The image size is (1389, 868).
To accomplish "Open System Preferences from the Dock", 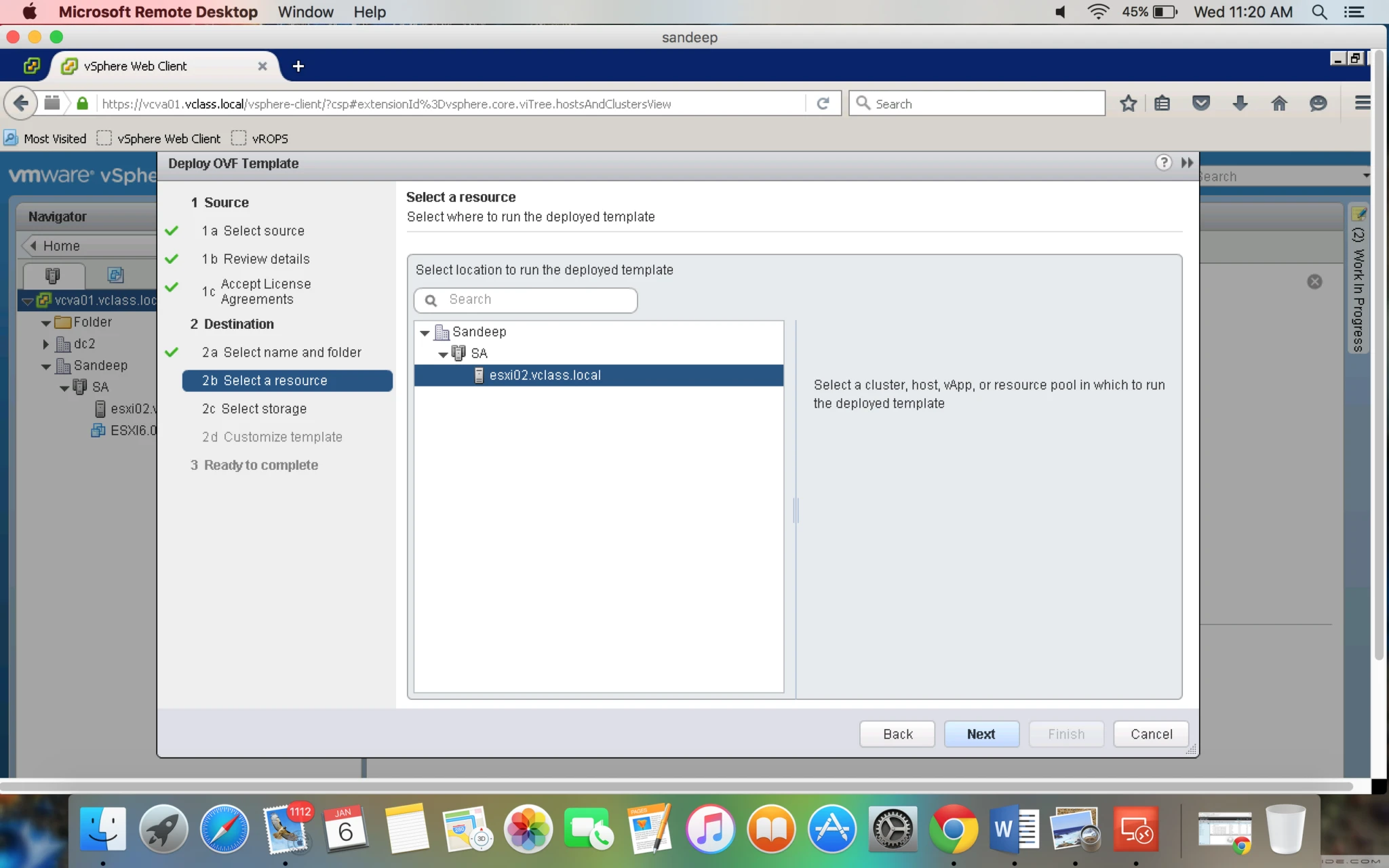I will [x=893, y=829].
